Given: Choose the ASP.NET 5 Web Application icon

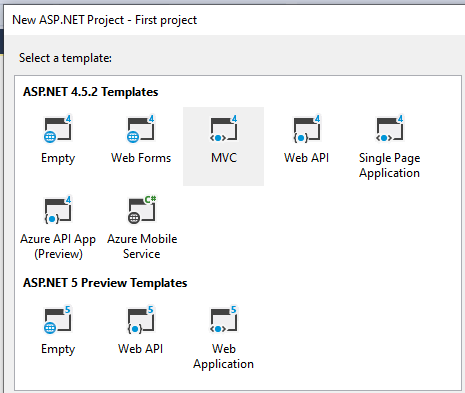Looking at the screenshot, I should point(224,320).
